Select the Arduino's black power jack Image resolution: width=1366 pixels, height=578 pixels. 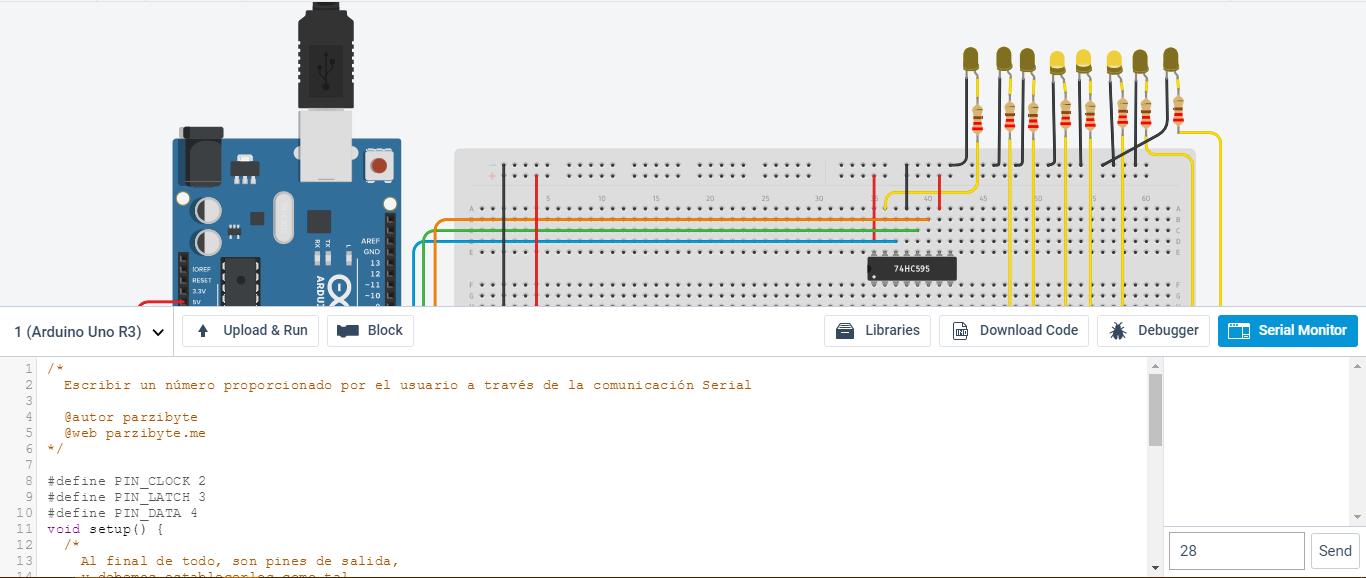(x=199, y=160)
